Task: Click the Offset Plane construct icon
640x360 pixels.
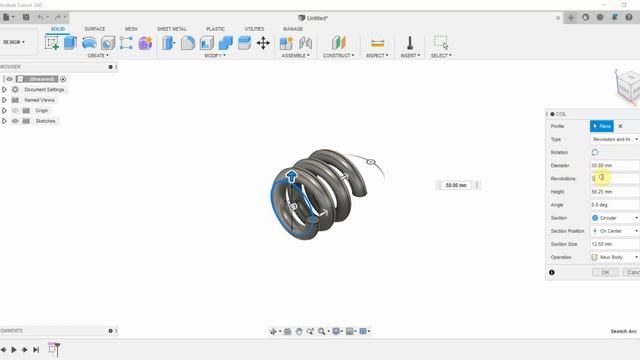Action: pos(338,42)
